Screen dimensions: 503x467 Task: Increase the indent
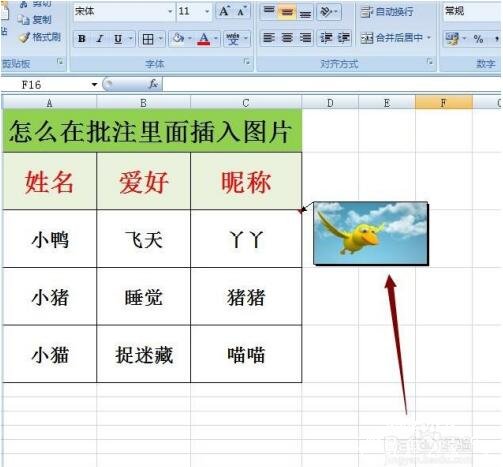coord(343,38)
